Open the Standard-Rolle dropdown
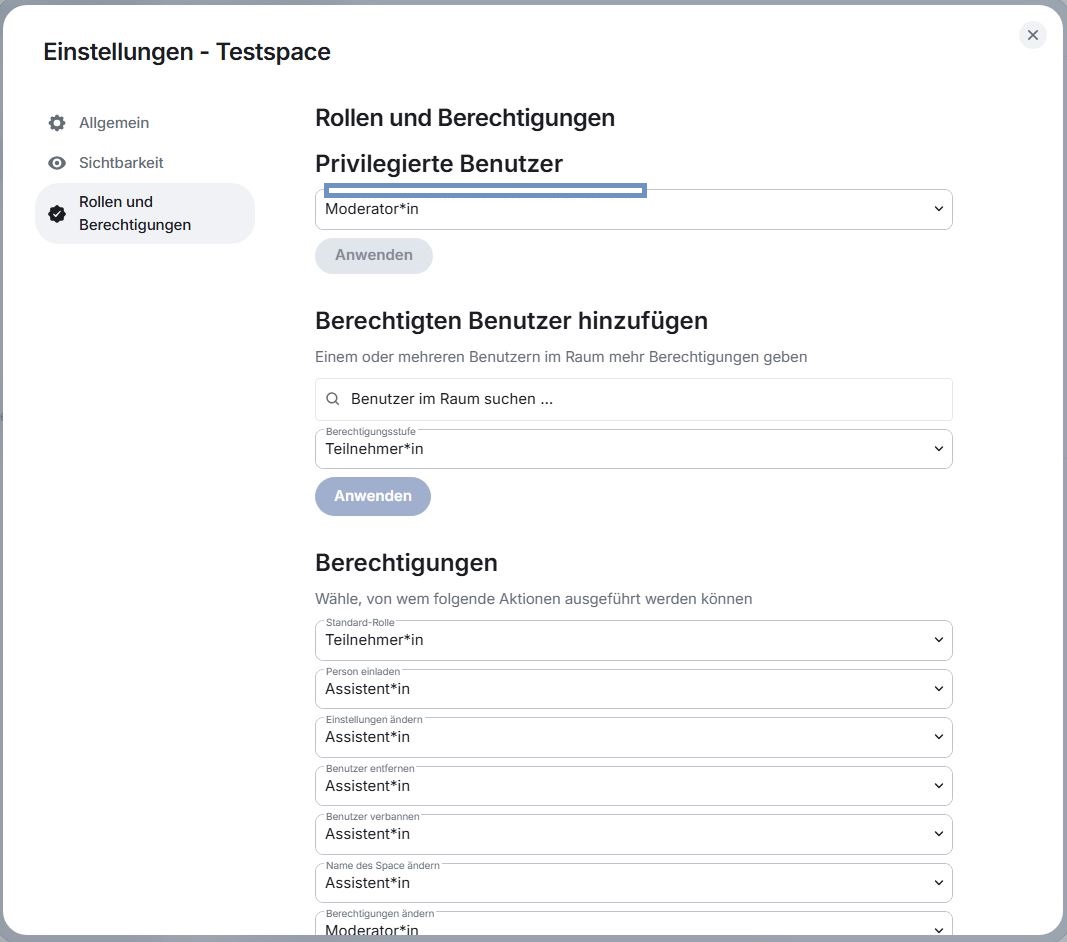Image resolution: width=1067 pixels, height=942 pixels. point(634,640)
